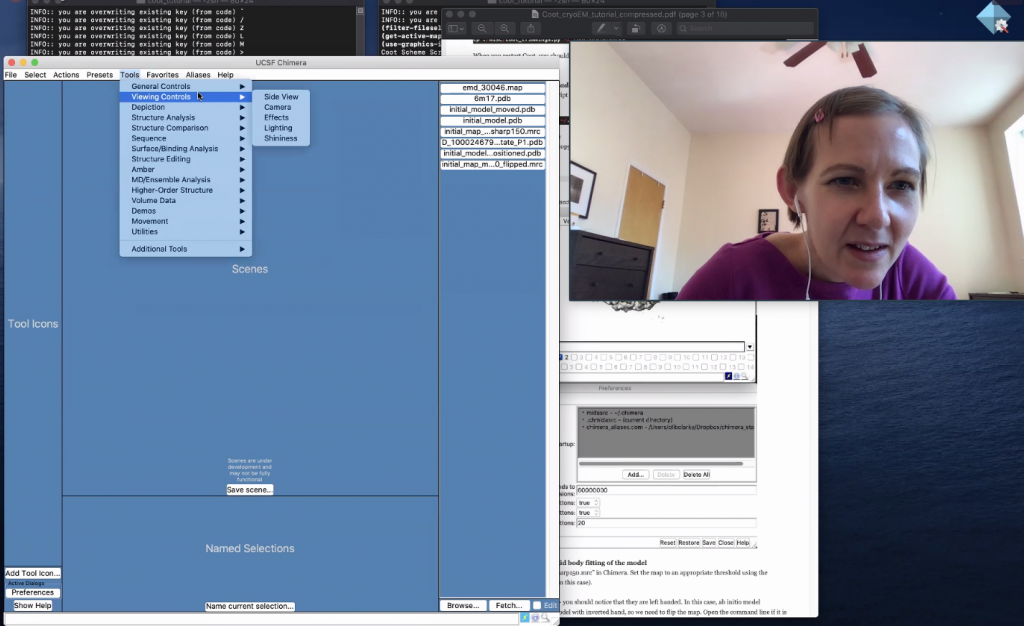Image resolution: width=1024 pixels, height=626 pixels.
Task: Expand the Depiction submenu
Action: coord(185,107)
